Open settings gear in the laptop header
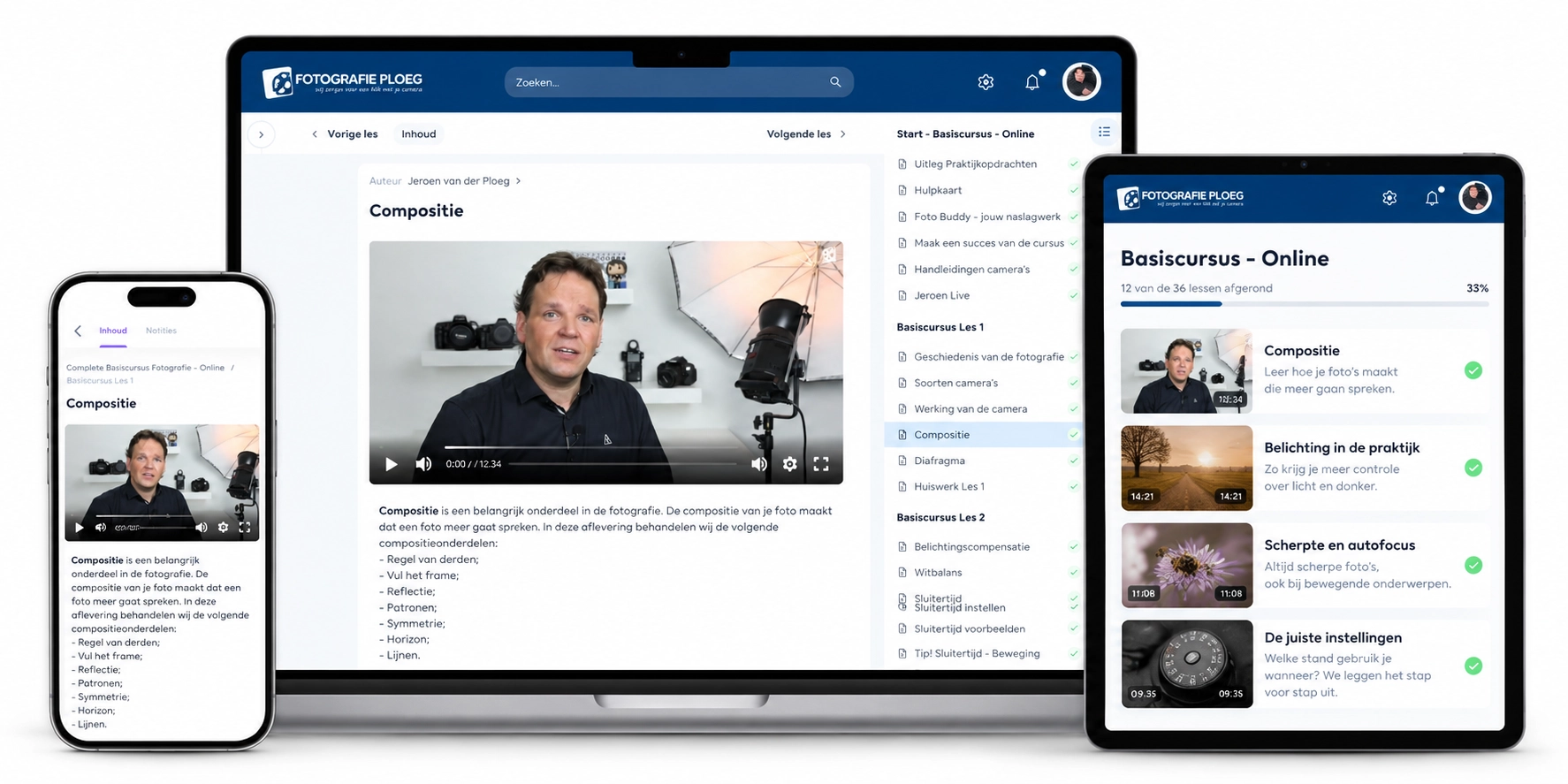 pos(986,82)
